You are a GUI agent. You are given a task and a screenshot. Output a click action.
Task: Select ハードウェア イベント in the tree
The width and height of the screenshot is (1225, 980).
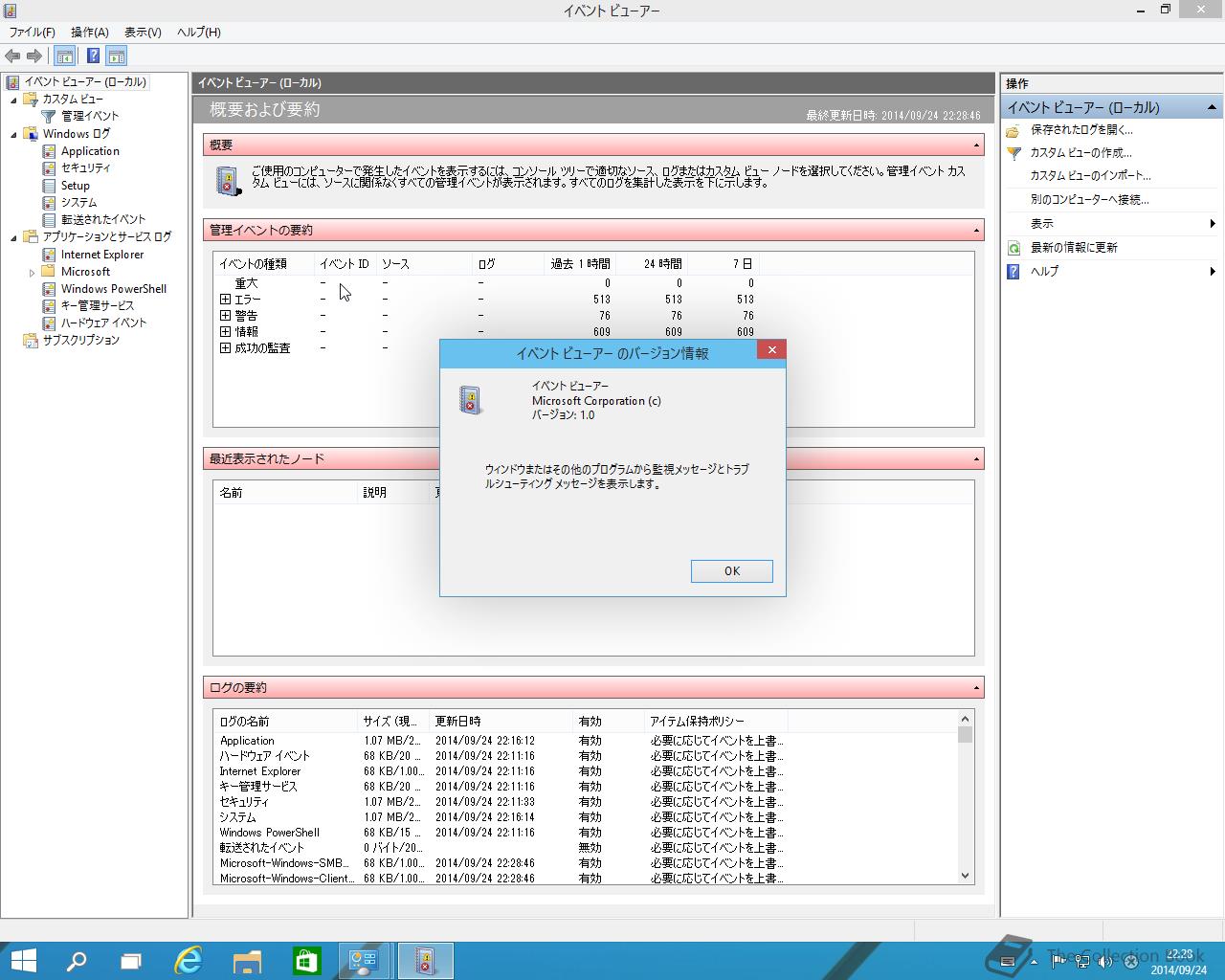(104, 323)
